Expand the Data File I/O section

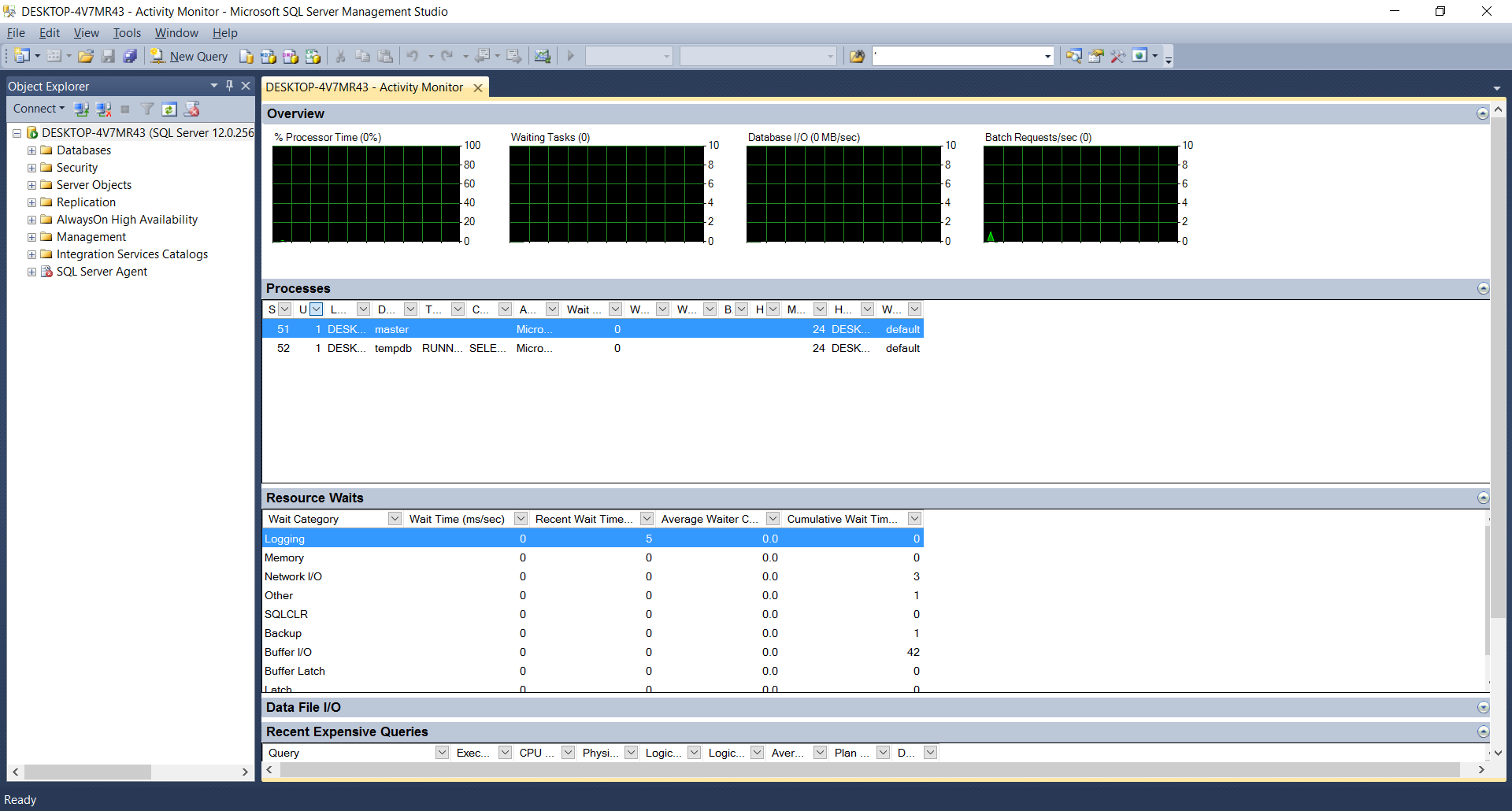[1483, 707]
